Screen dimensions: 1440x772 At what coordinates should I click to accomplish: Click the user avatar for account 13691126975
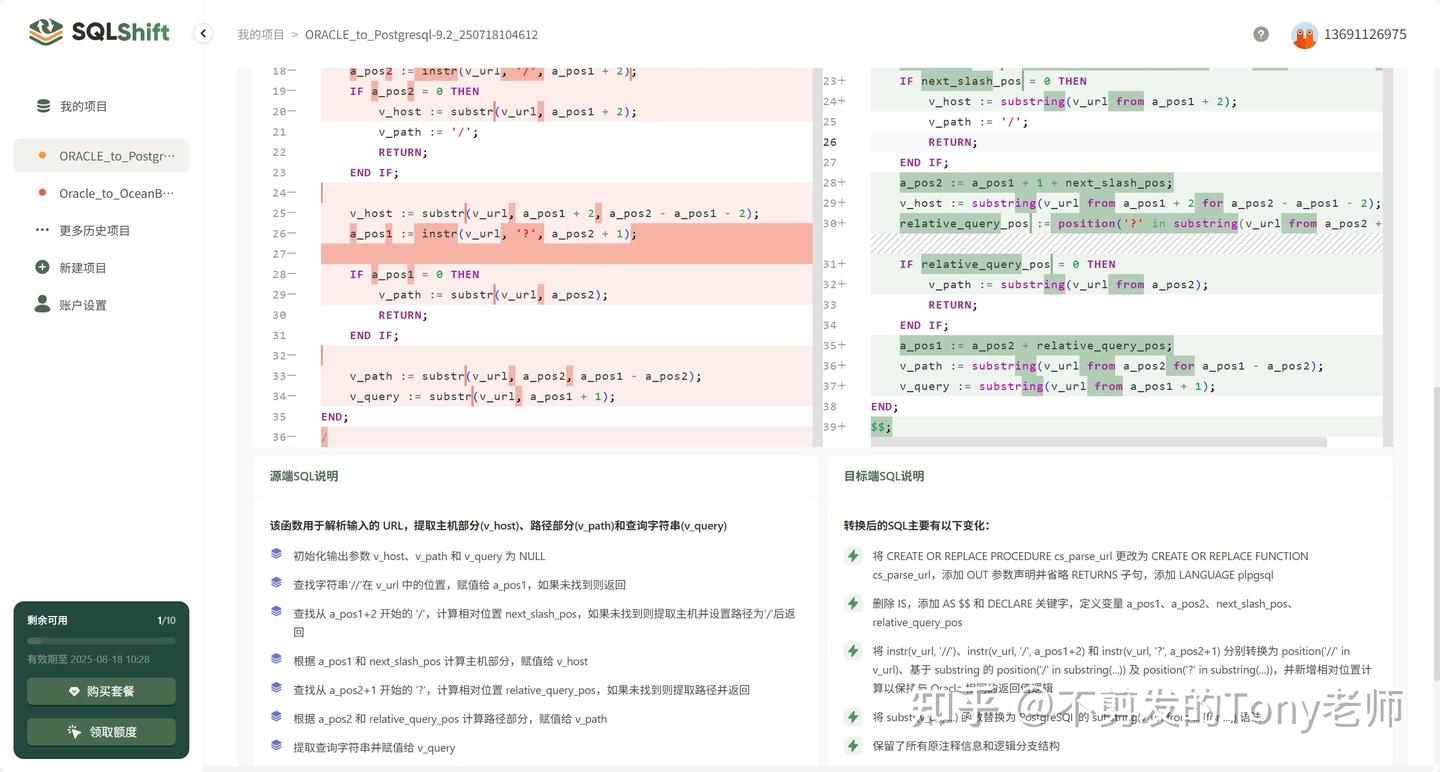coord(1304,33)
